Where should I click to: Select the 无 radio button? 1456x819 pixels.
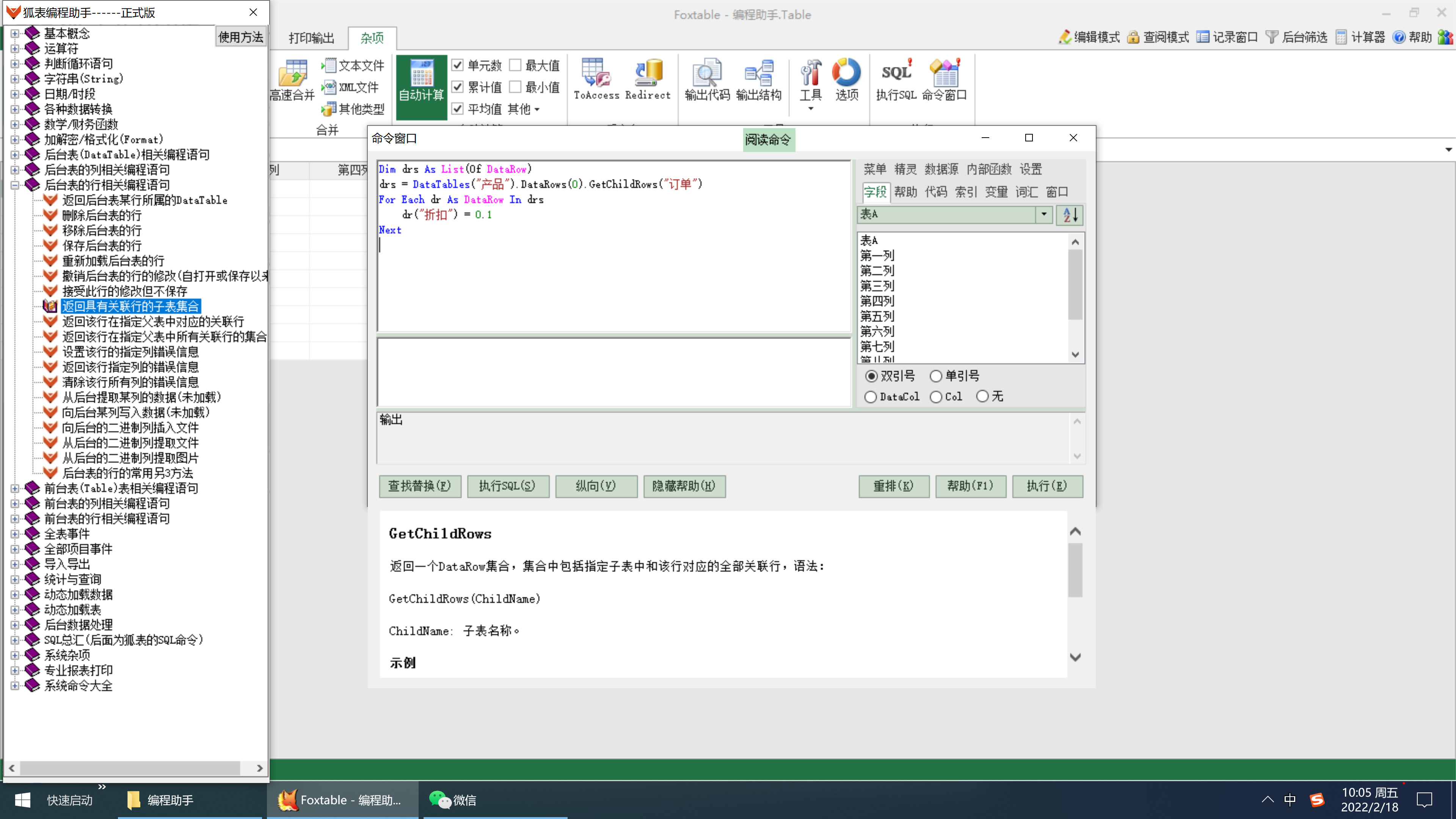click(982, 396)
